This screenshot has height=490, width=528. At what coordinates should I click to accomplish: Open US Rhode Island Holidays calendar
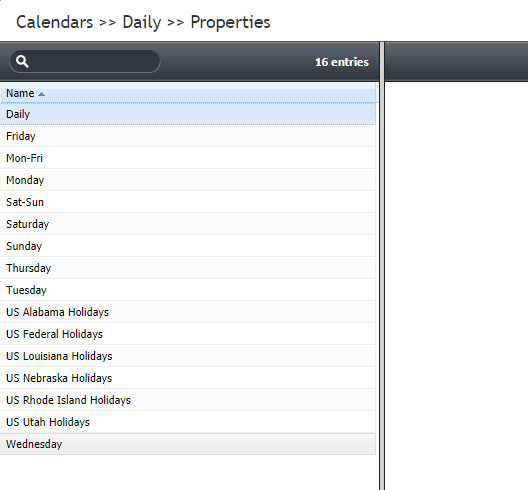(x=188, y=400)
